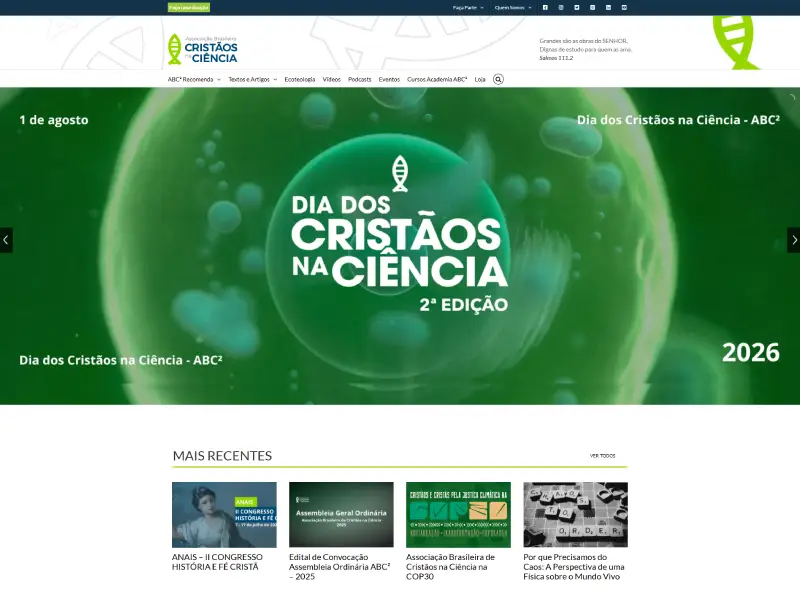
Task: Expand the Quem Somos dropdown
Action: pos(513,8)
